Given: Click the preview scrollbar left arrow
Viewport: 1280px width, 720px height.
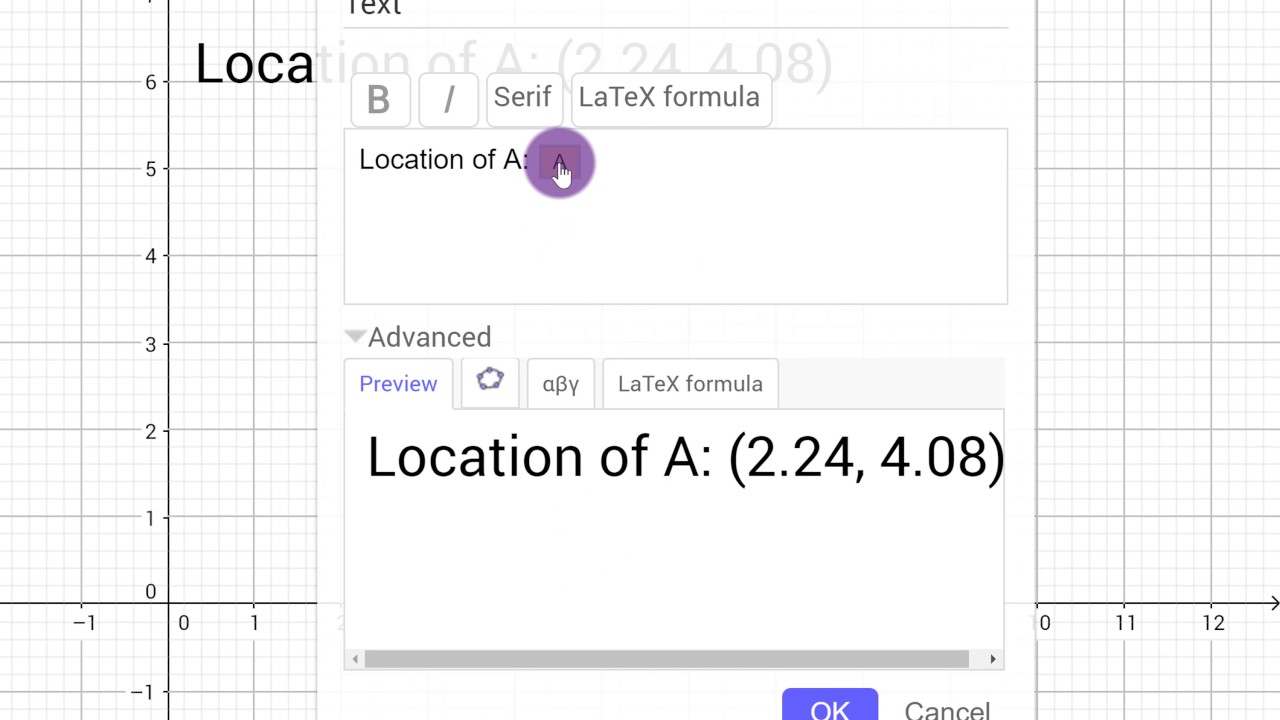Looking at the screenshot, I should click(x=355, y=659).
